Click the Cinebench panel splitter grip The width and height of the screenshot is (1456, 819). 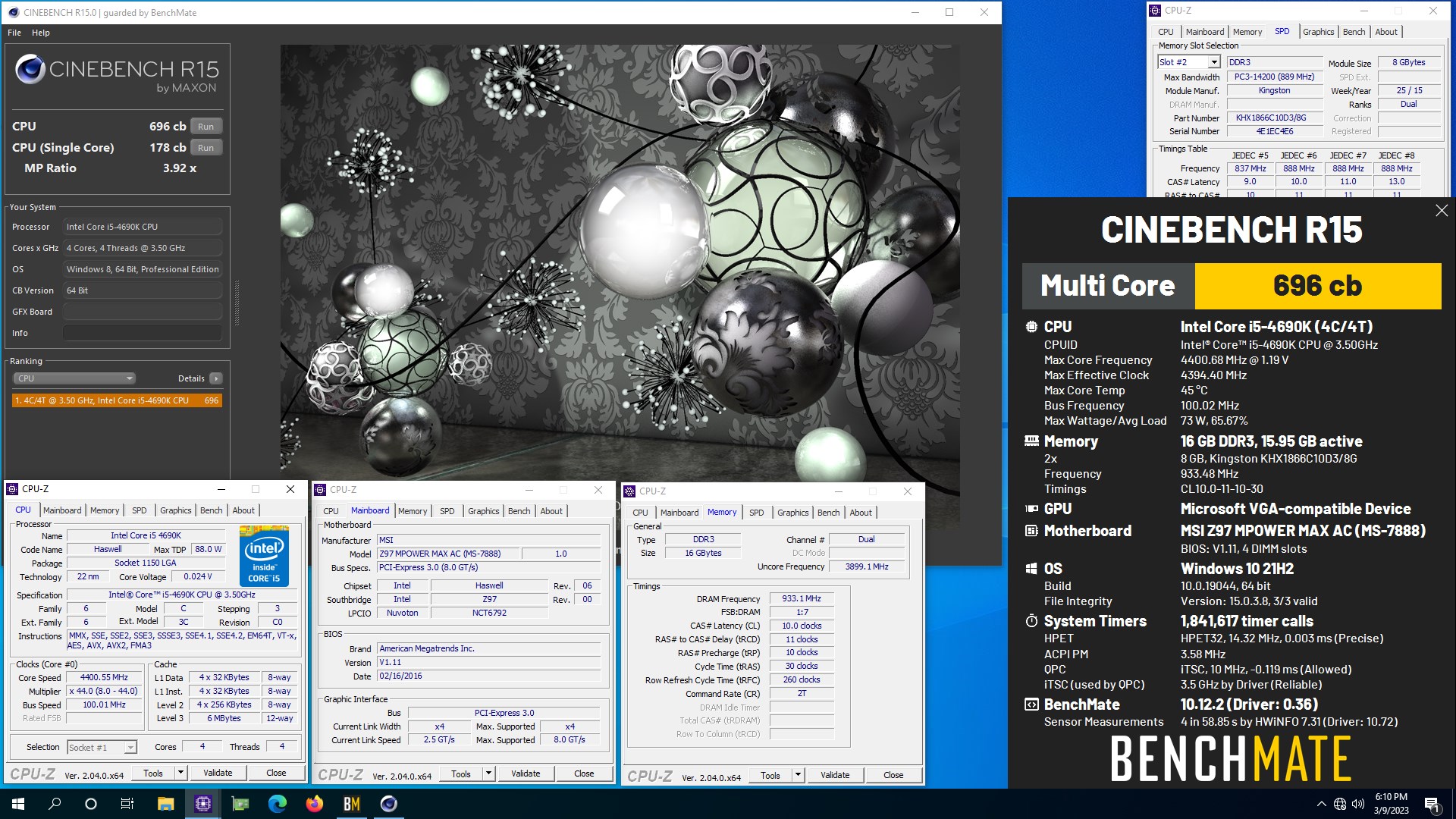237,303
